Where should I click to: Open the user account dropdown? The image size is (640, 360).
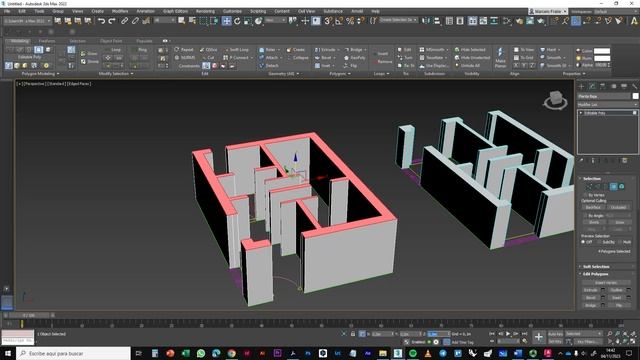coord(548,11)
